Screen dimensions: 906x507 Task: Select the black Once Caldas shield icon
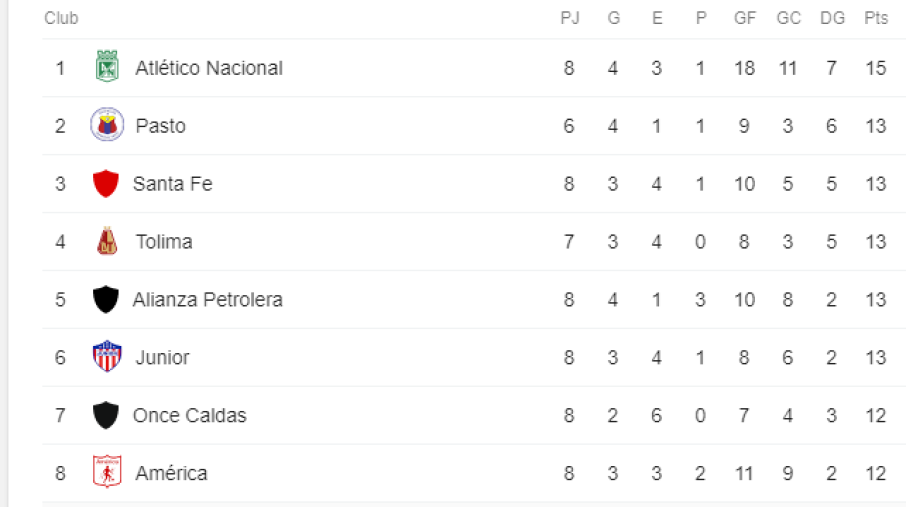click(106, 415)
